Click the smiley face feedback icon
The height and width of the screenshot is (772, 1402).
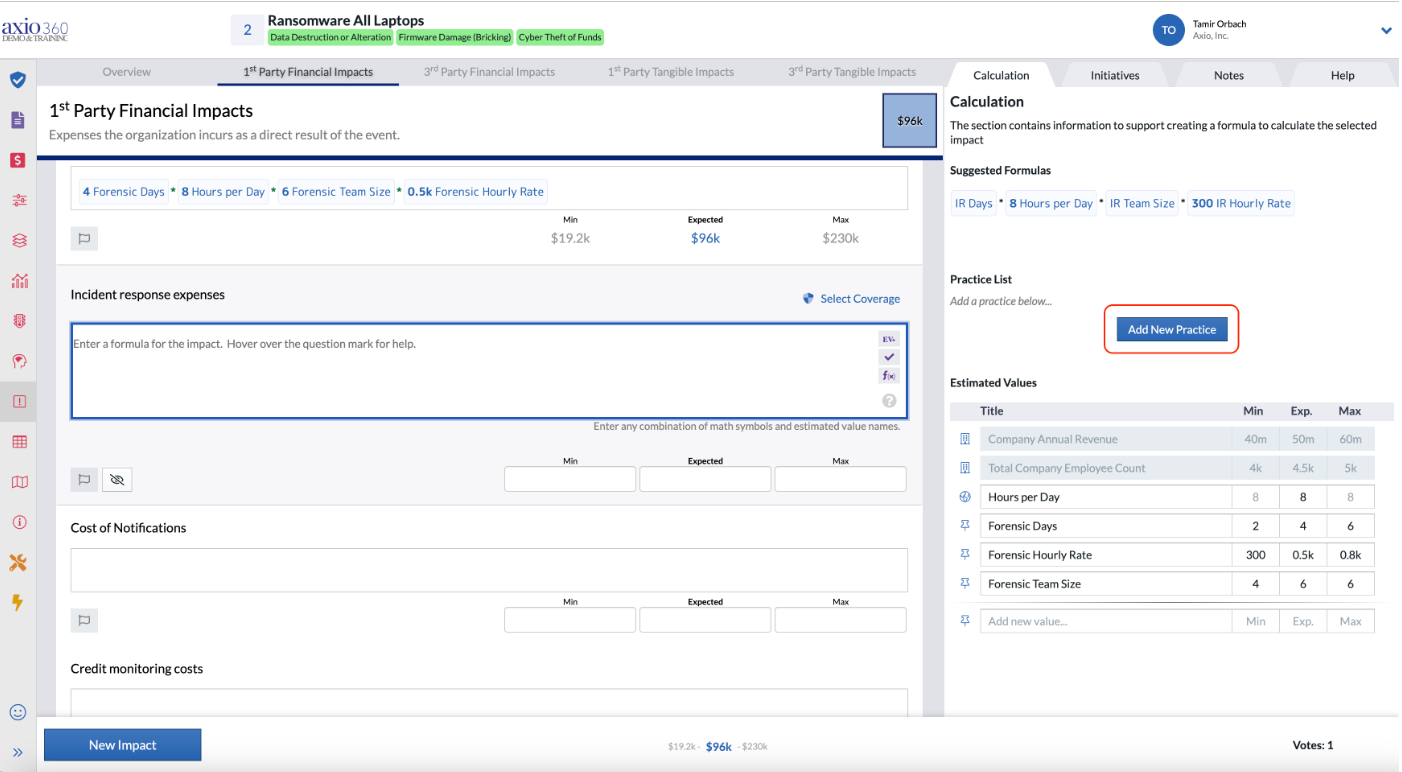click(18, 712)
